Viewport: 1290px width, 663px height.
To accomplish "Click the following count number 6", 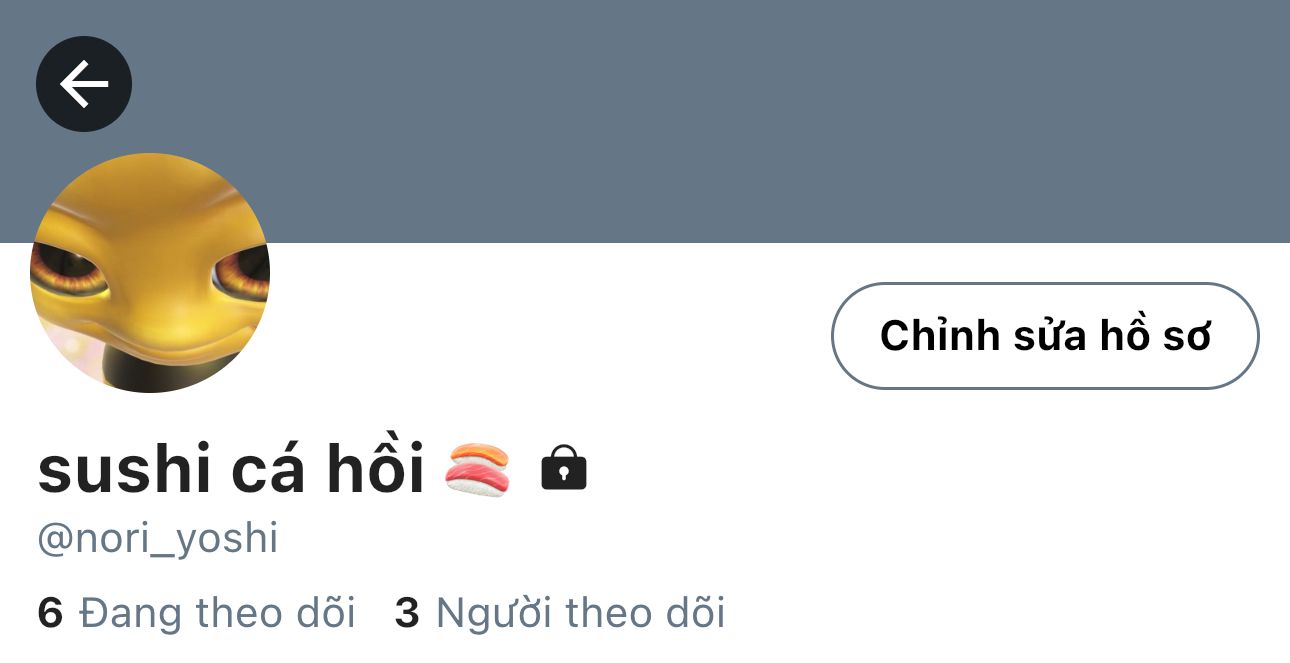I will (x=50, y=613).
